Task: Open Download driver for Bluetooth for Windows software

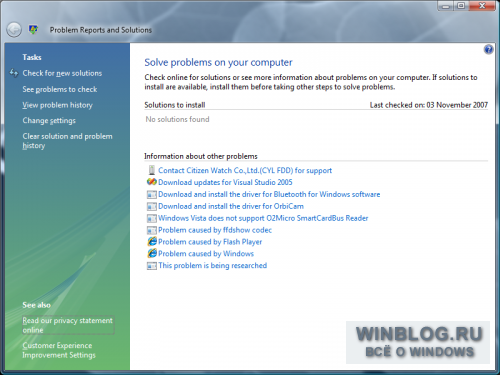Action: coord(269,194)
